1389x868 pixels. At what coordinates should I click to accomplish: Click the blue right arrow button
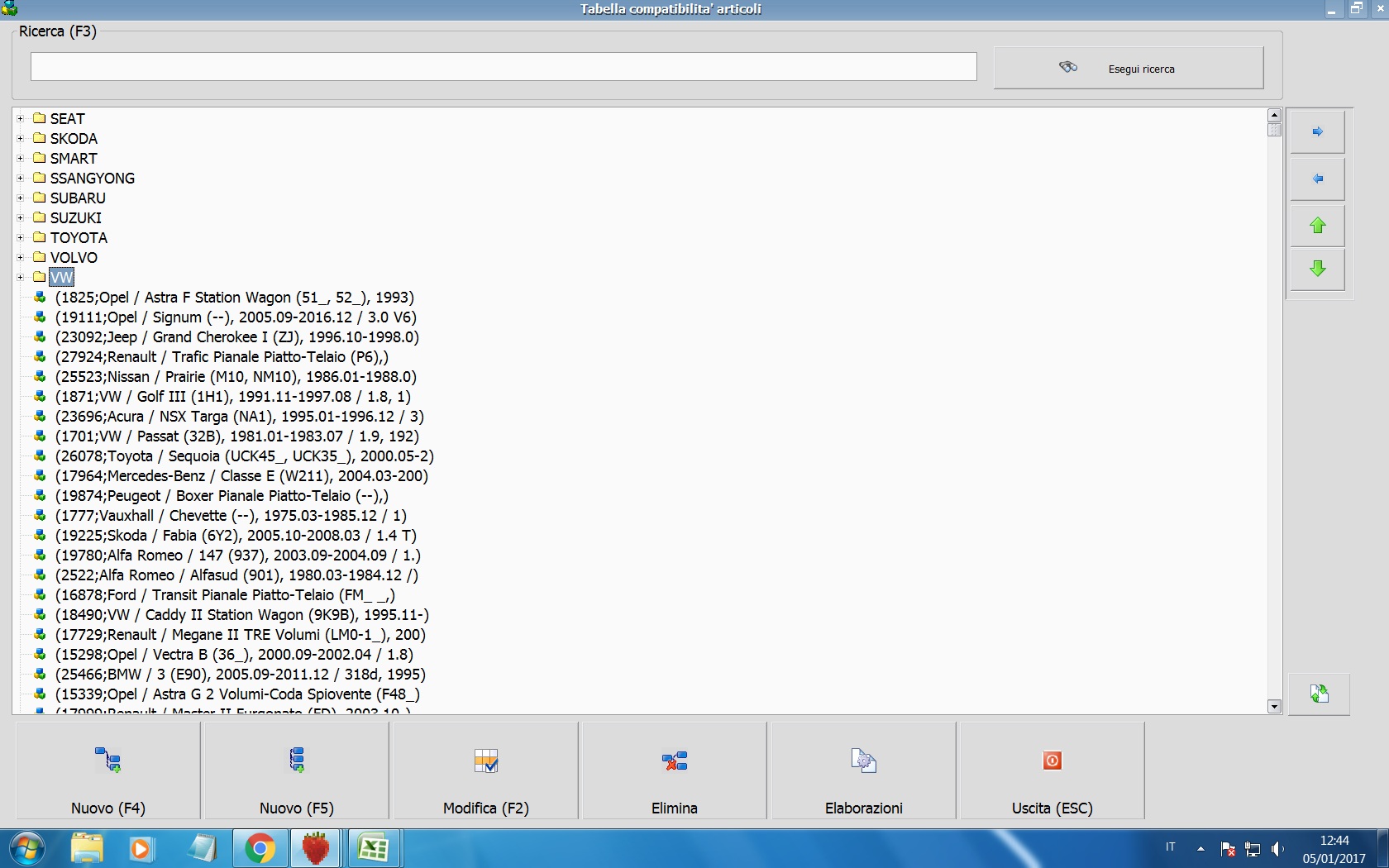1318,131
